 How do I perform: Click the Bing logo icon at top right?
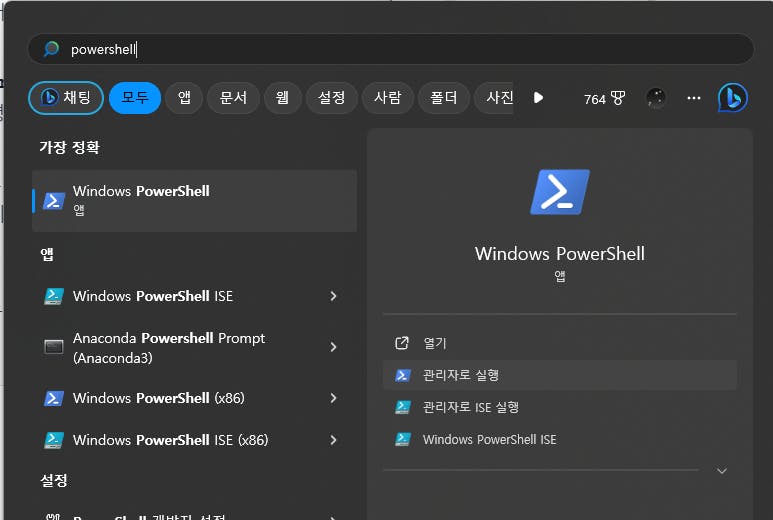(x=733, y=98)
